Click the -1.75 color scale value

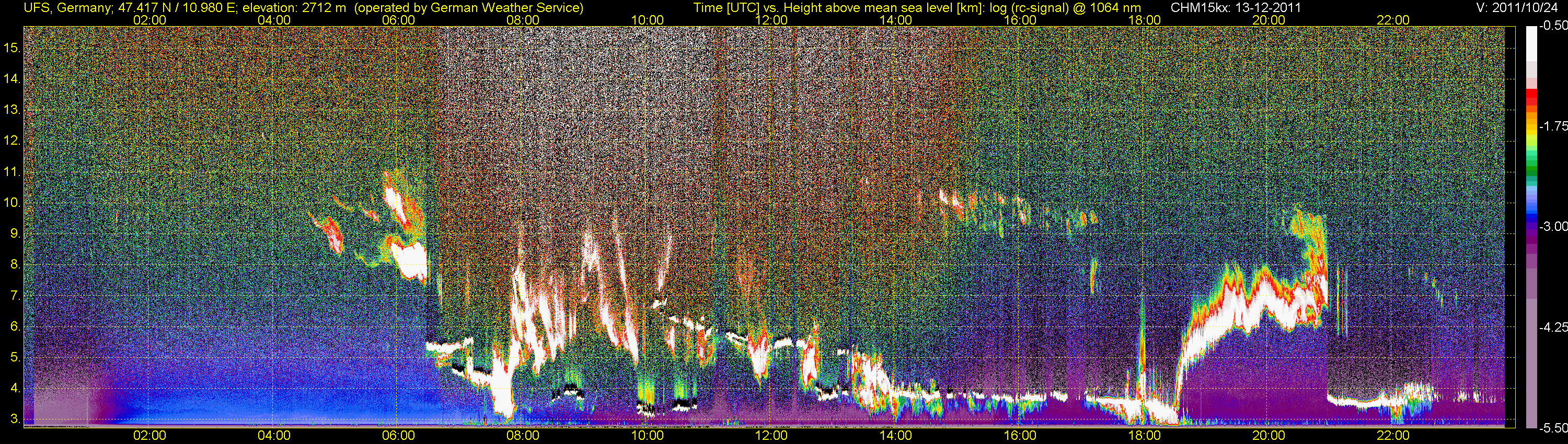click(1553, 126)
